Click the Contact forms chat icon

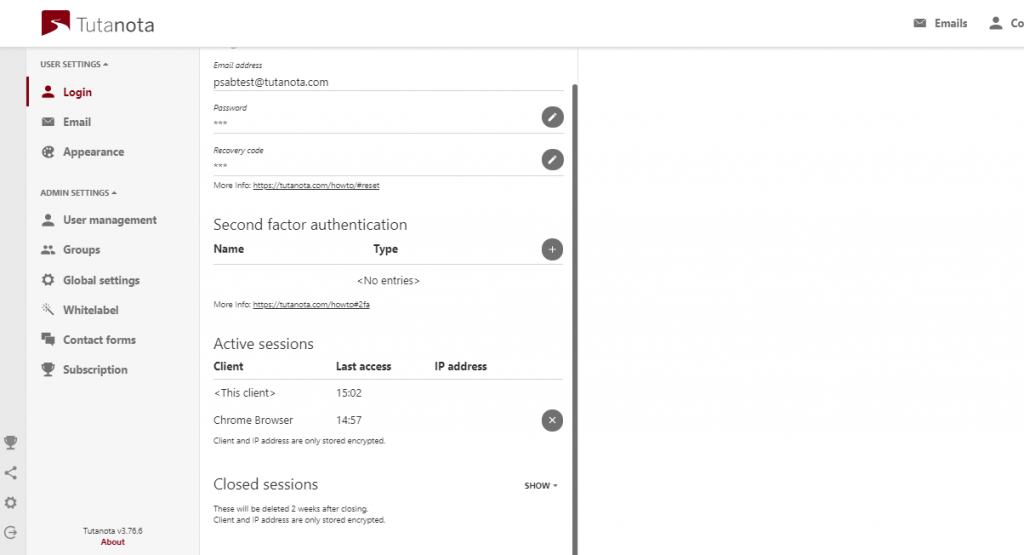click(48, 339)
